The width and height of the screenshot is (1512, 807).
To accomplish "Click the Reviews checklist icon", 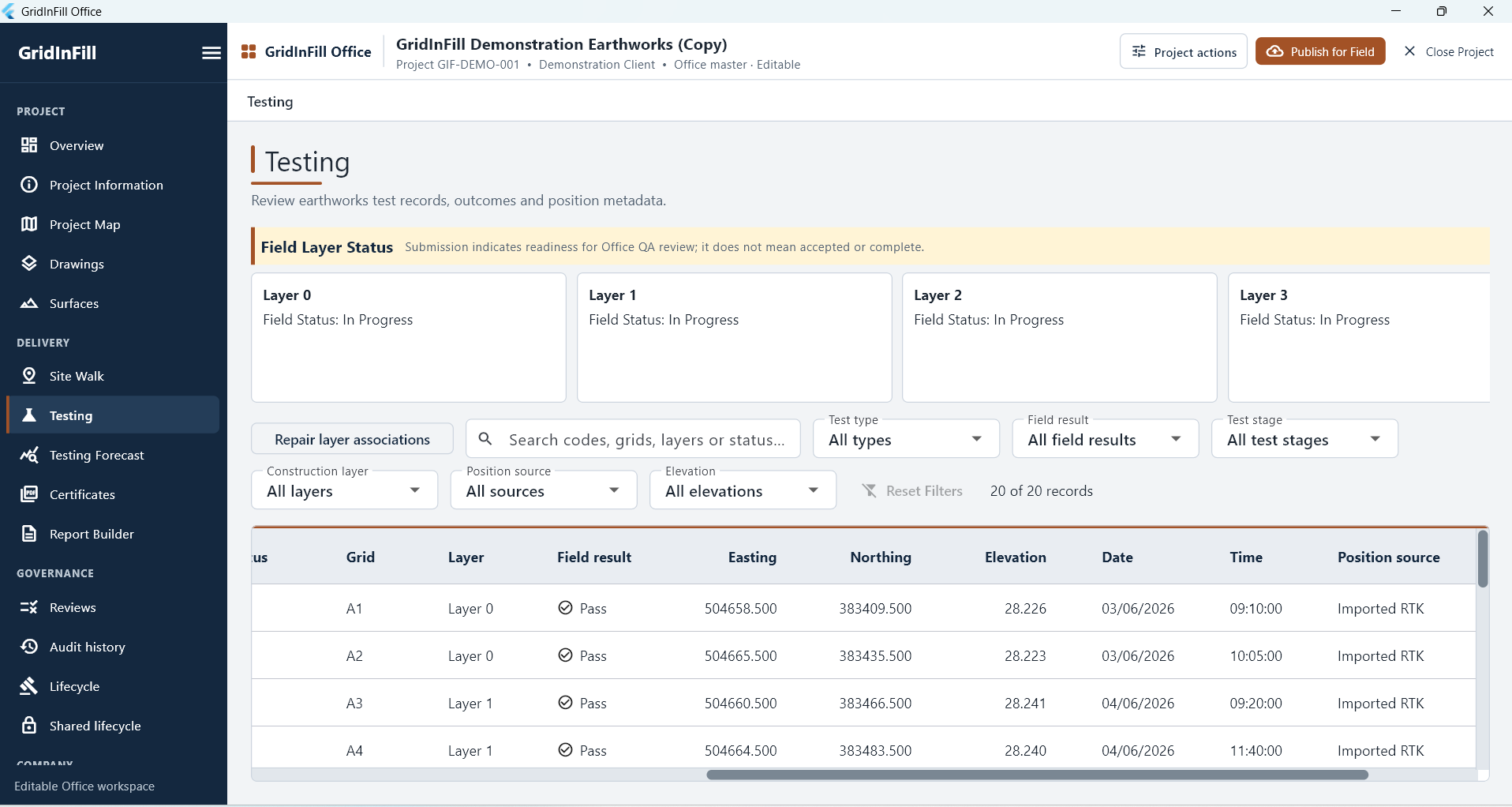I will (29, 607).
